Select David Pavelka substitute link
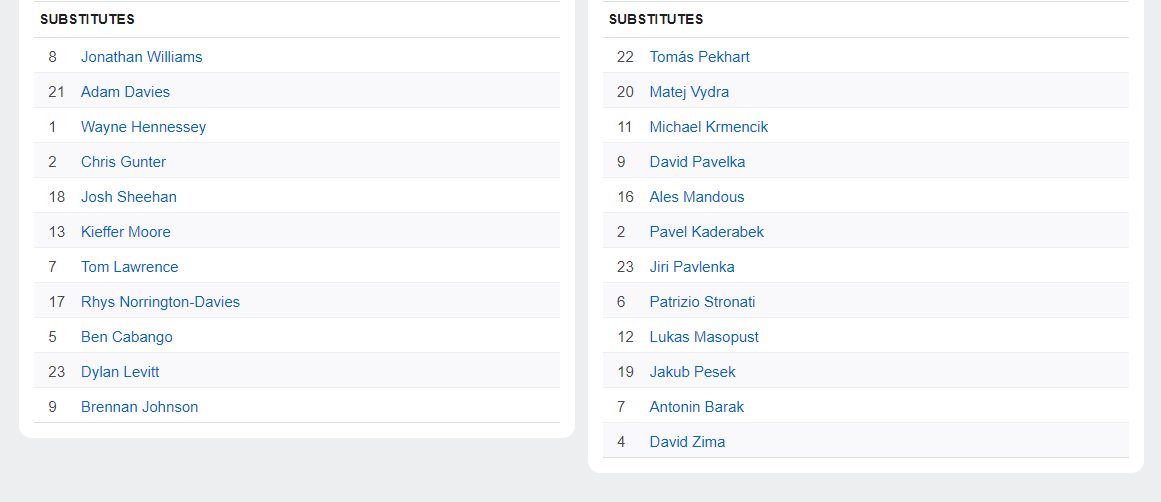This screenshot has height=502, width=1161. [697, 162]
